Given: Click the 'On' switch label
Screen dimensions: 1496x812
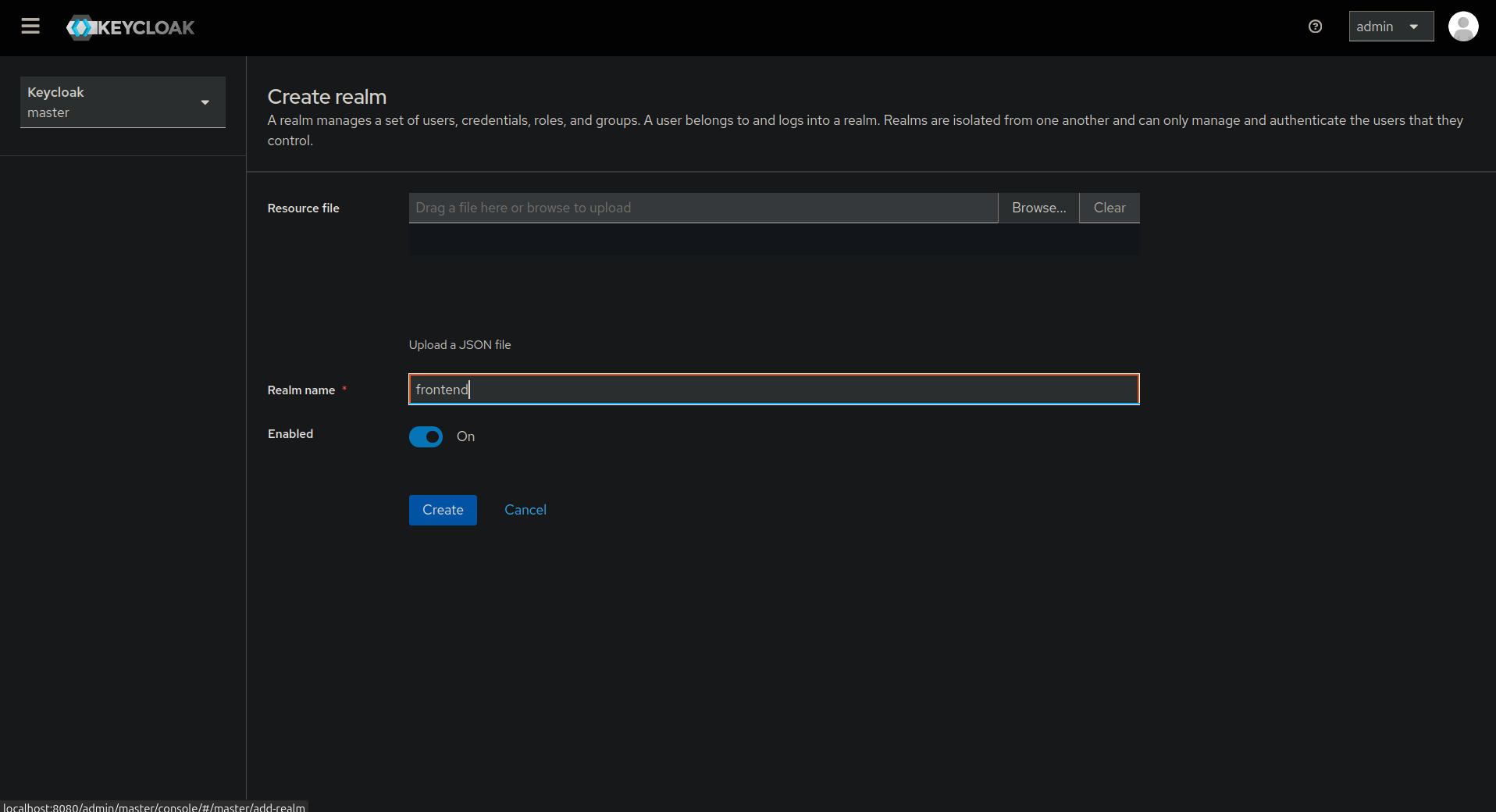Looking at the screenshot, I should click(x=465, y=436).
